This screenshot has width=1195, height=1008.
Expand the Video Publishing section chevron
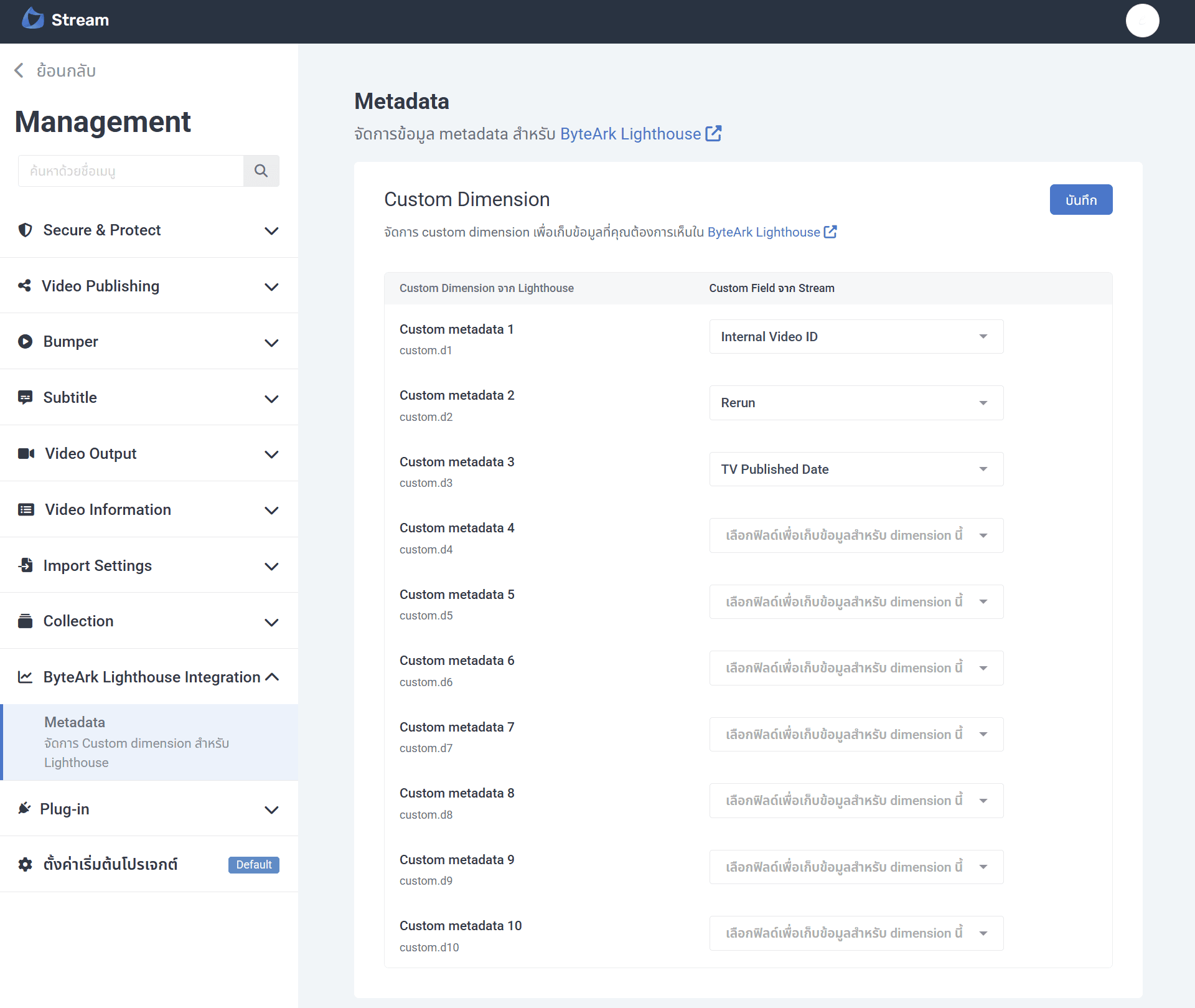[271, 286]
